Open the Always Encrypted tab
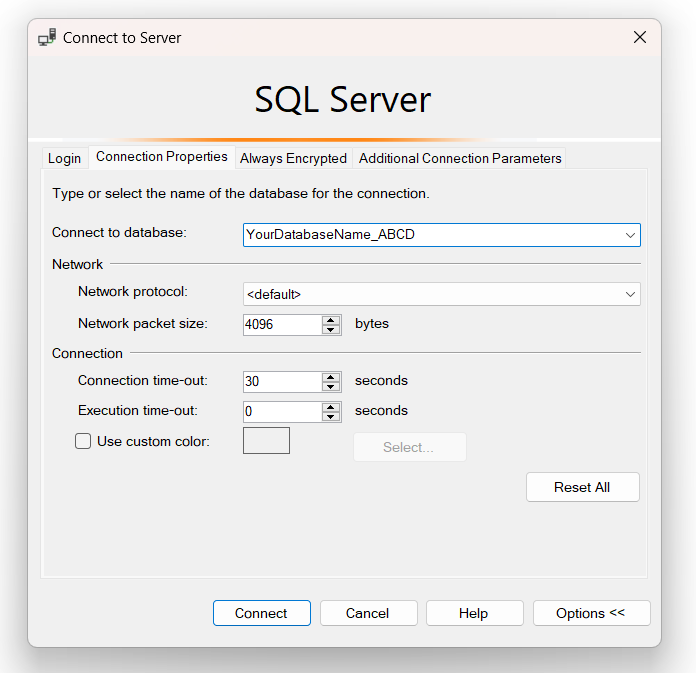Viewport: 696px width, 673px height. point(293,158)
